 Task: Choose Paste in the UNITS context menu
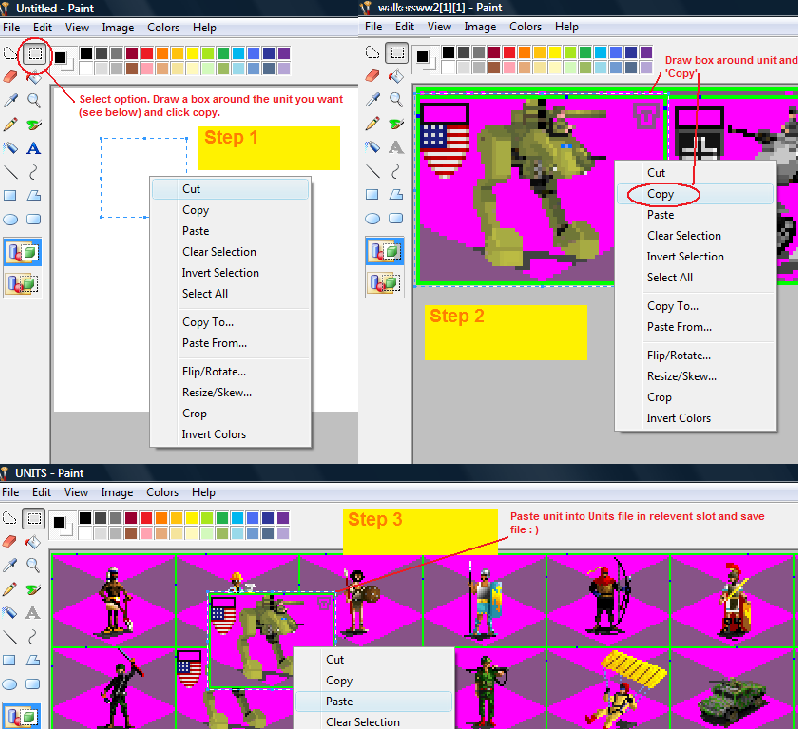(339, 701)
